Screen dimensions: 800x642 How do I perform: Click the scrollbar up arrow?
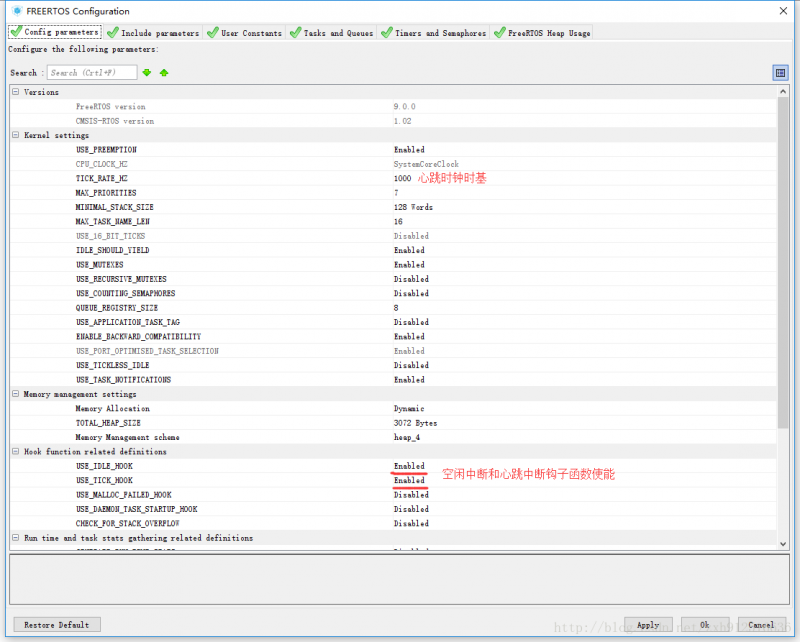[x=783, y=91]
